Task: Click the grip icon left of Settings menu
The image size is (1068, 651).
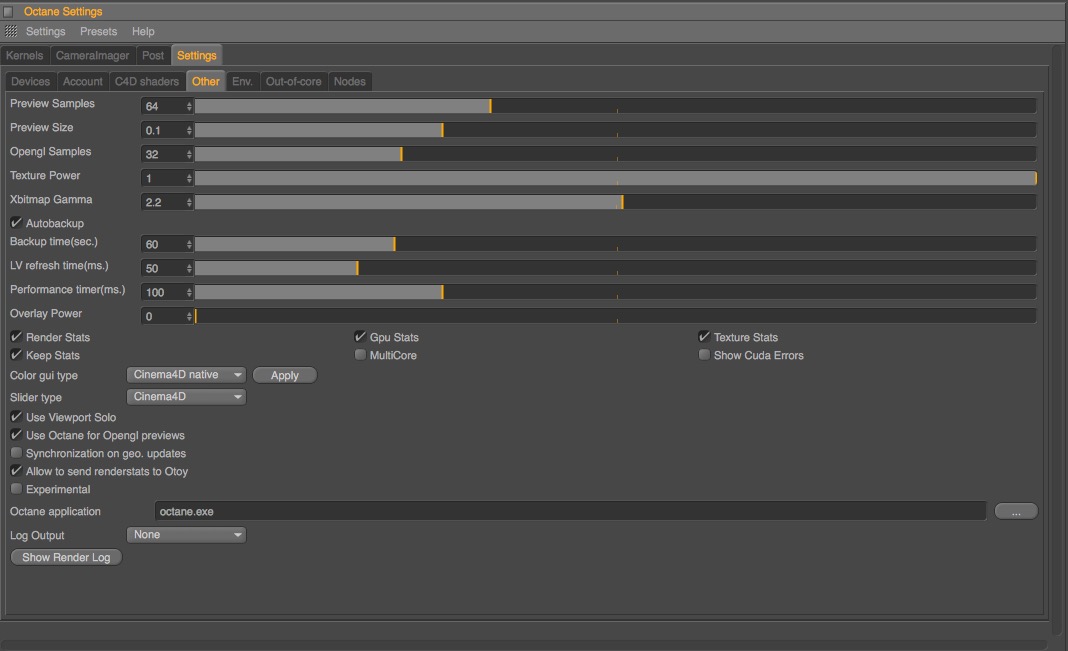Action: [11, 32]
